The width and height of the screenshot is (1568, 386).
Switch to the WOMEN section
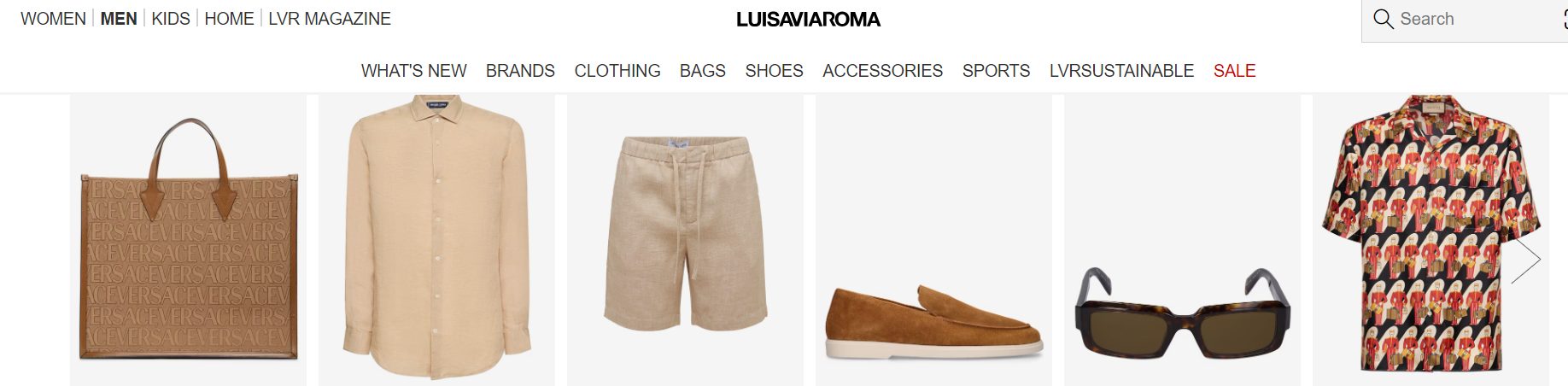coord(53,19)
